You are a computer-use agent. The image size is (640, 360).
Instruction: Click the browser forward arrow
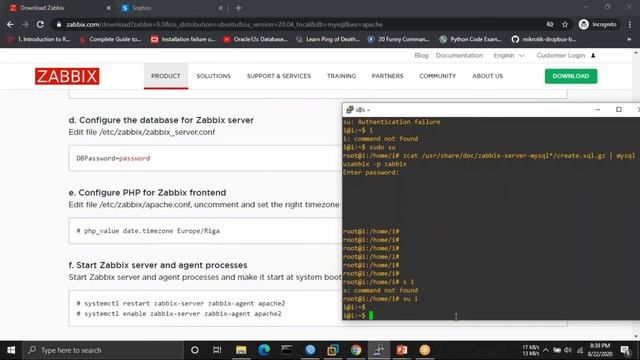[25, 24]
